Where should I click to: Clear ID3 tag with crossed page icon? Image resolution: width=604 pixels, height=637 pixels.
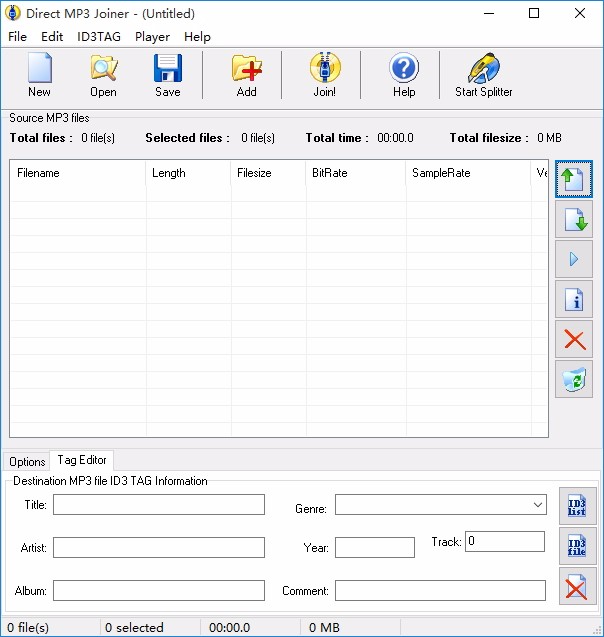577,586
